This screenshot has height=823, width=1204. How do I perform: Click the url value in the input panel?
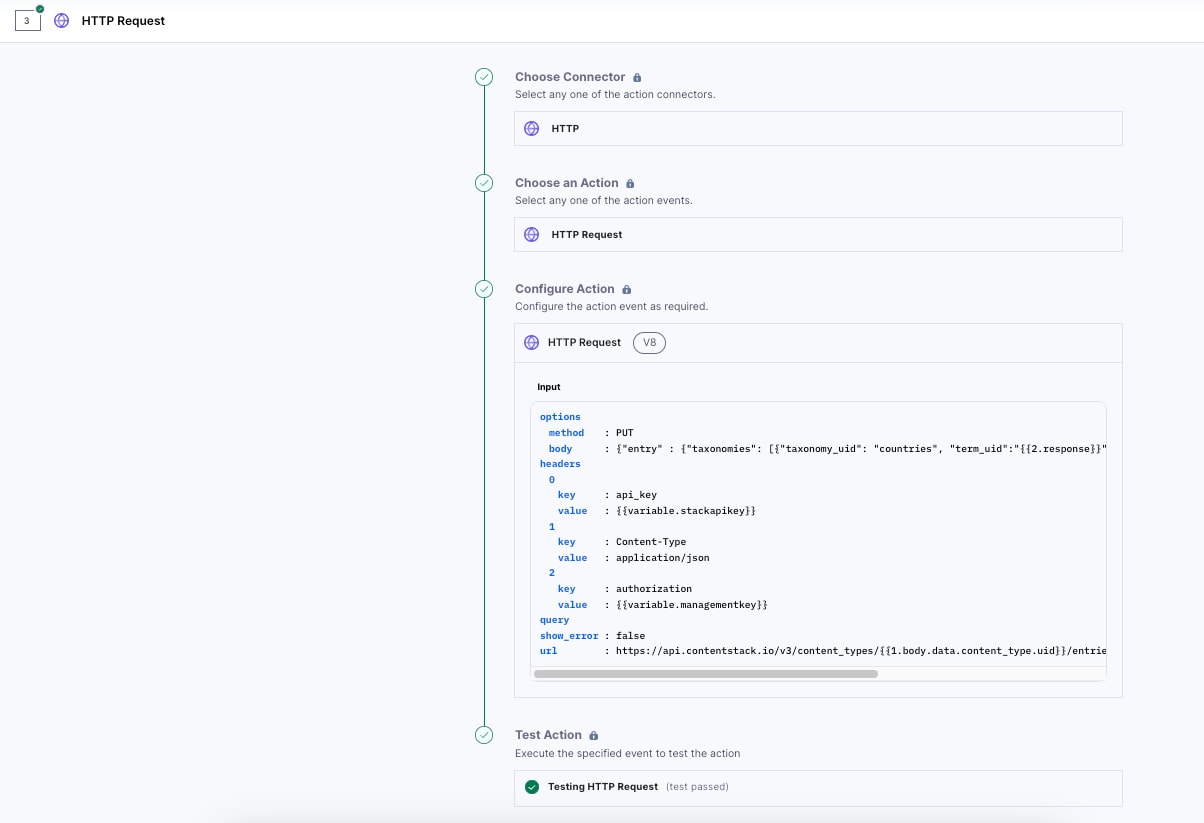pos(860,651)
